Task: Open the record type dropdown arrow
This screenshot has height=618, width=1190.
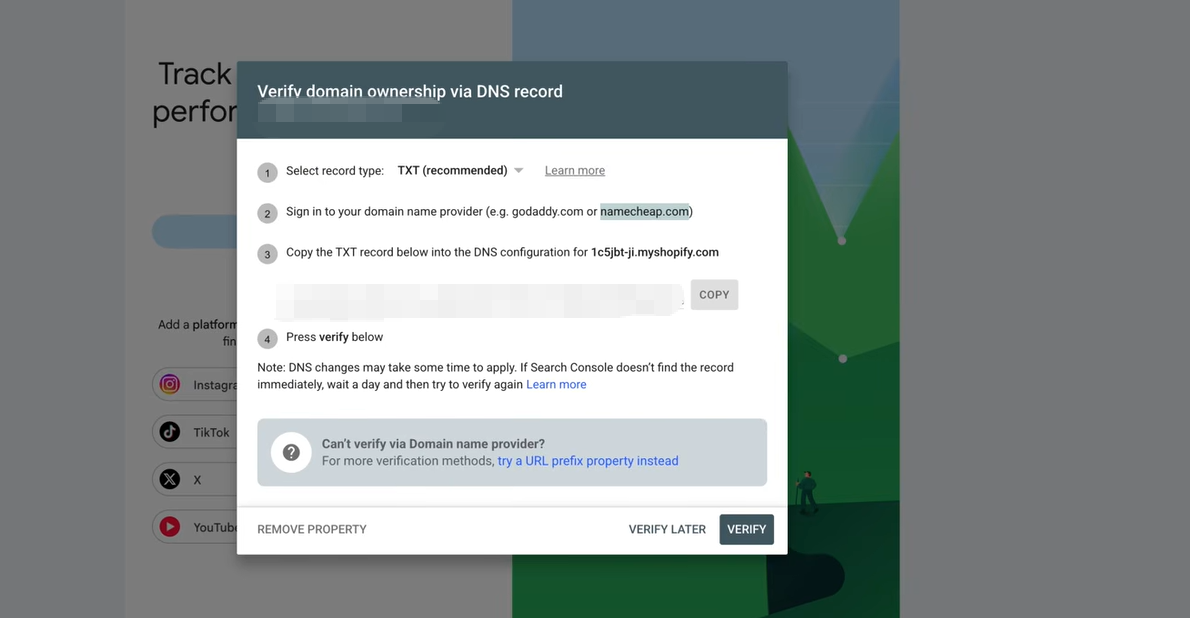Action: (x=519, y=171)
